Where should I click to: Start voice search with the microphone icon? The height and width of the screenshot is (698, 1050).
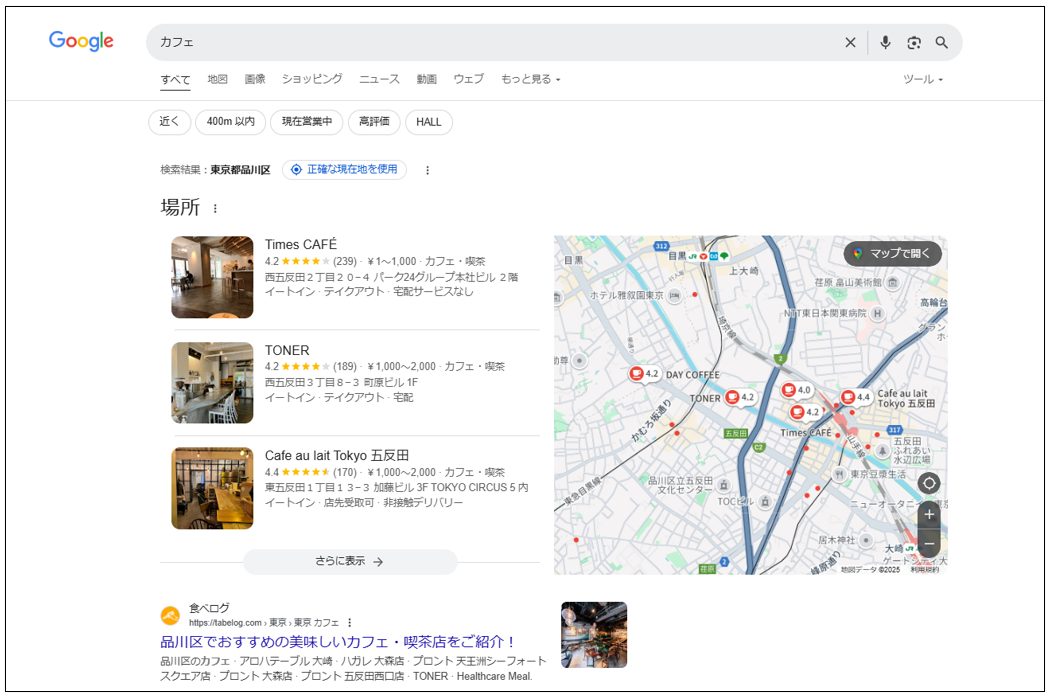885,42
